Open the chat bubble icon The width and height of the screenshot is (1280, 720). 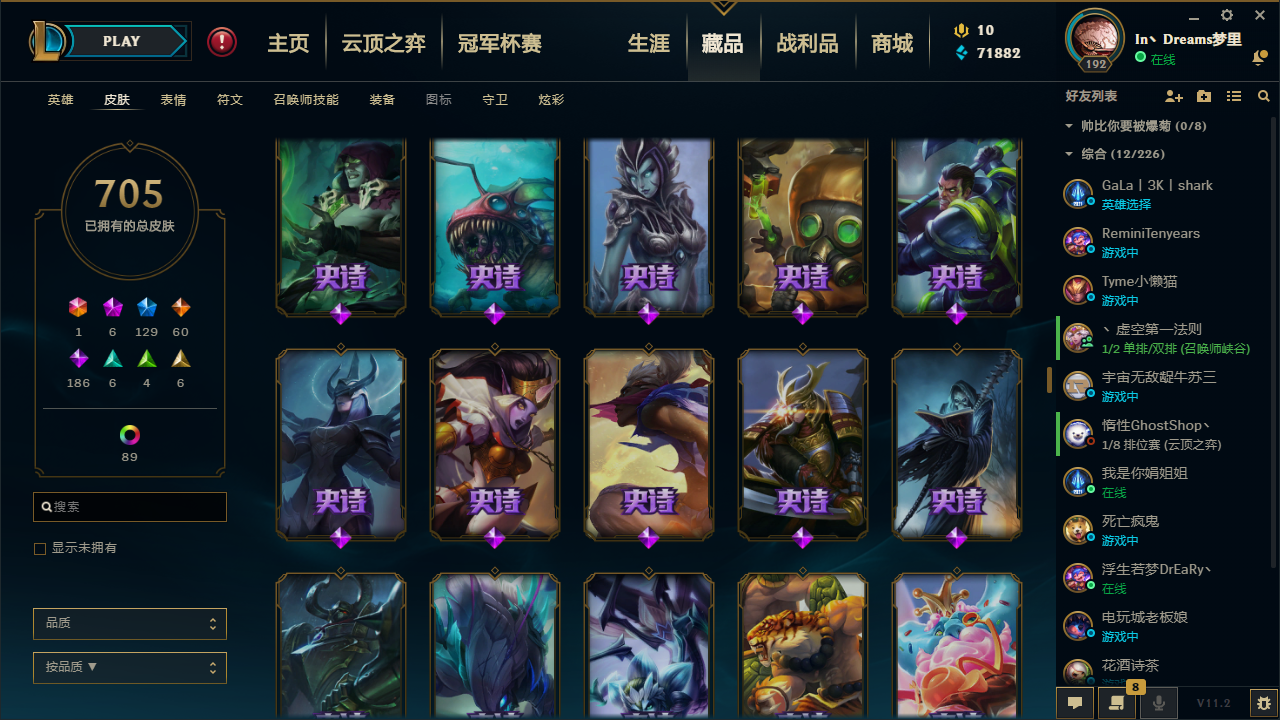pos(1075,703)
